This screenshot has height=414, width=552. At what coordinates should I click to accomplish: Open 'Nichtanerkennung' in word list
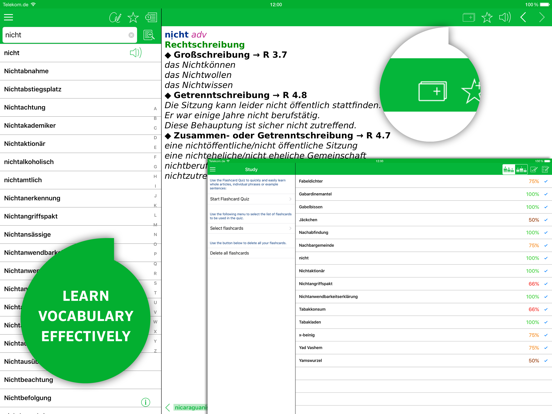coord(81,198)
